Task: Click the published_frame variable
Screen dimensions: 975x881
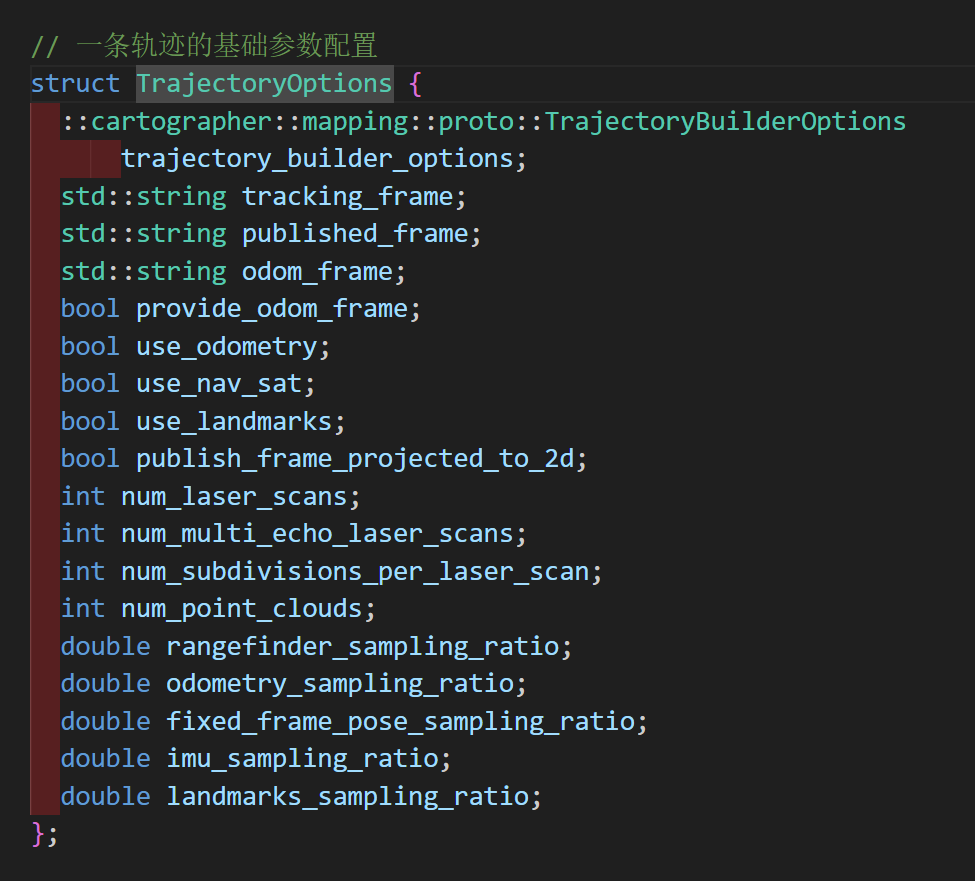Action: 355,234
